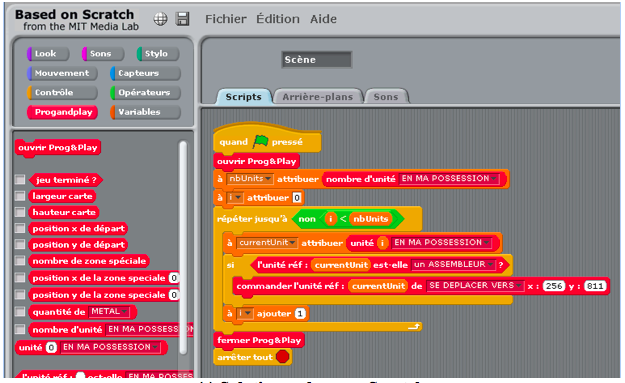The width and height of the screenshot is (625, 383).
Task: Click the value field showing 0 in attribuer block
Action: (x=297, y=198)
